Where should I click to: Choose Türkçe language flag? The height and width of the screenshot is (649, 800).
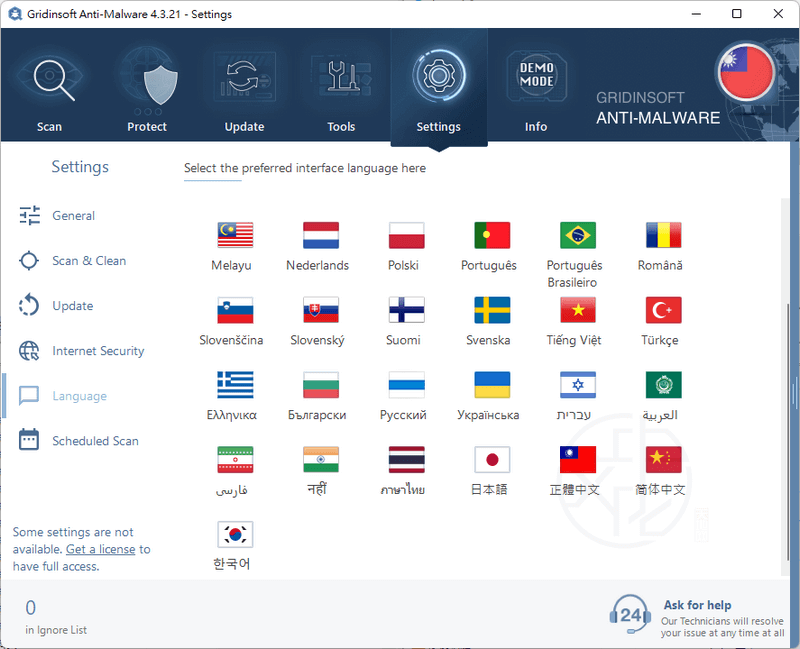(664, 310)
